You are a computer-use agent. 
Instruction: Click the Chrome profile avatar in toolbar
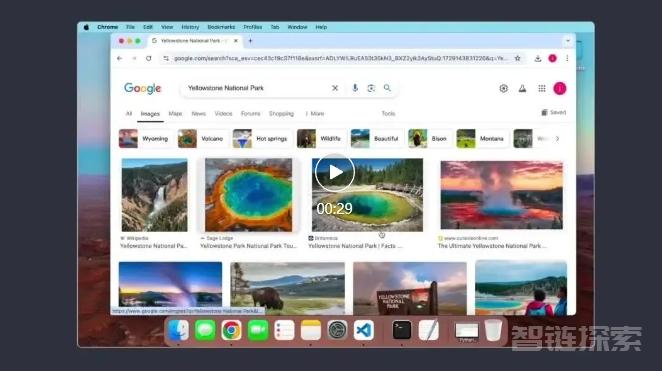point(552,58)
